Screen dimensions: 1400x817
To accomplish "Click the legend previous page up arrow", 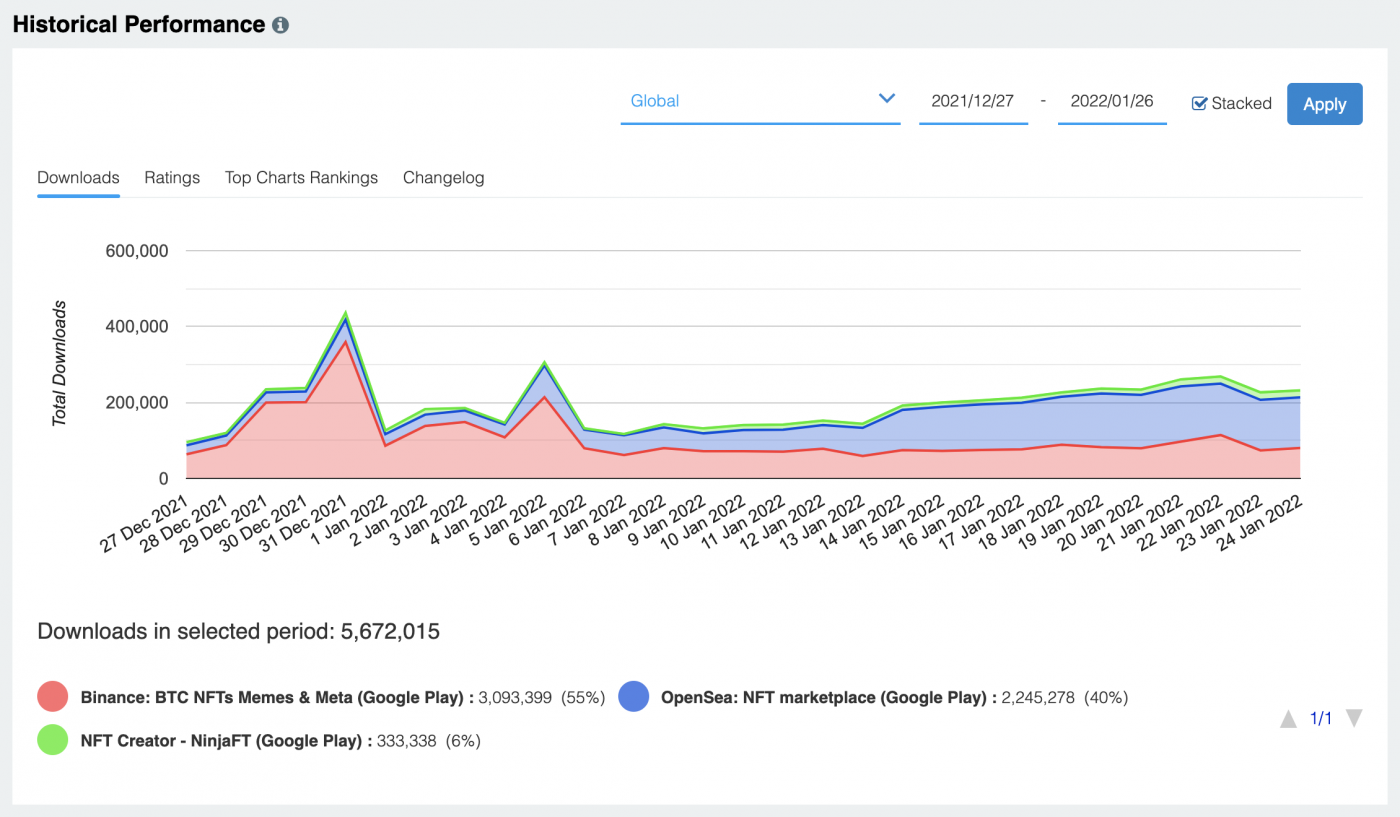I will [1289, 719].
